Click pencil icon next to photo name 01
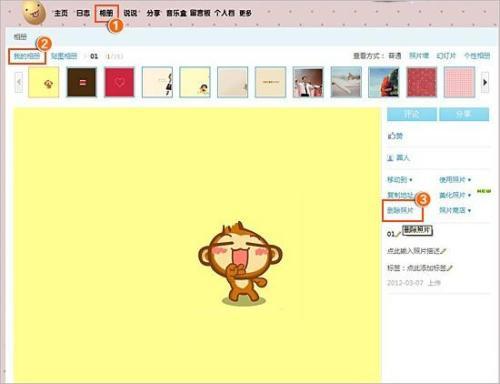 point(398,234)
